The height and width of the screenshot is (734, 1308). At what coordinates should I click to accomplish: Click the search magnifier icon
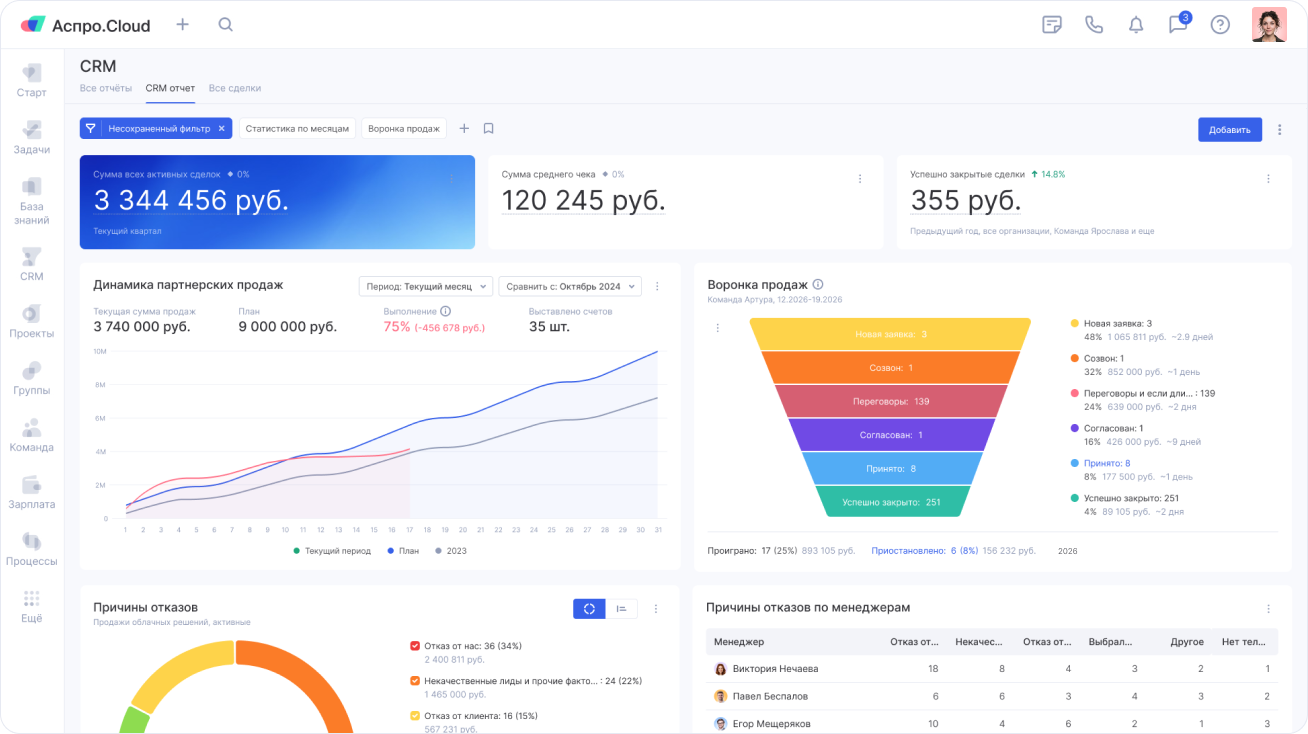click(226, 25)
